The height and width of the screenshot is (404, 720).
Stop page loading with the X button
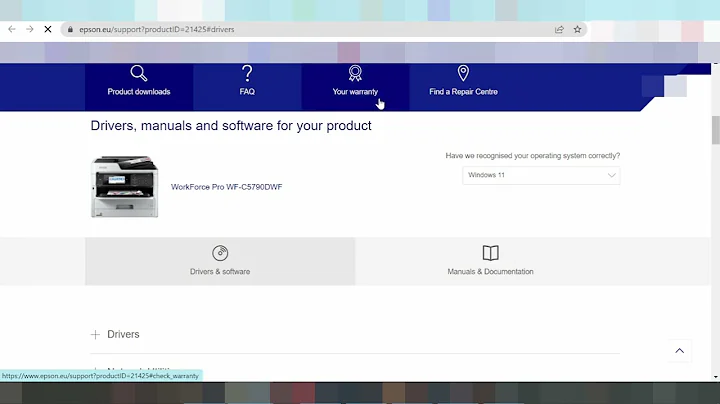pyautogui.click(x=48, y=29)
